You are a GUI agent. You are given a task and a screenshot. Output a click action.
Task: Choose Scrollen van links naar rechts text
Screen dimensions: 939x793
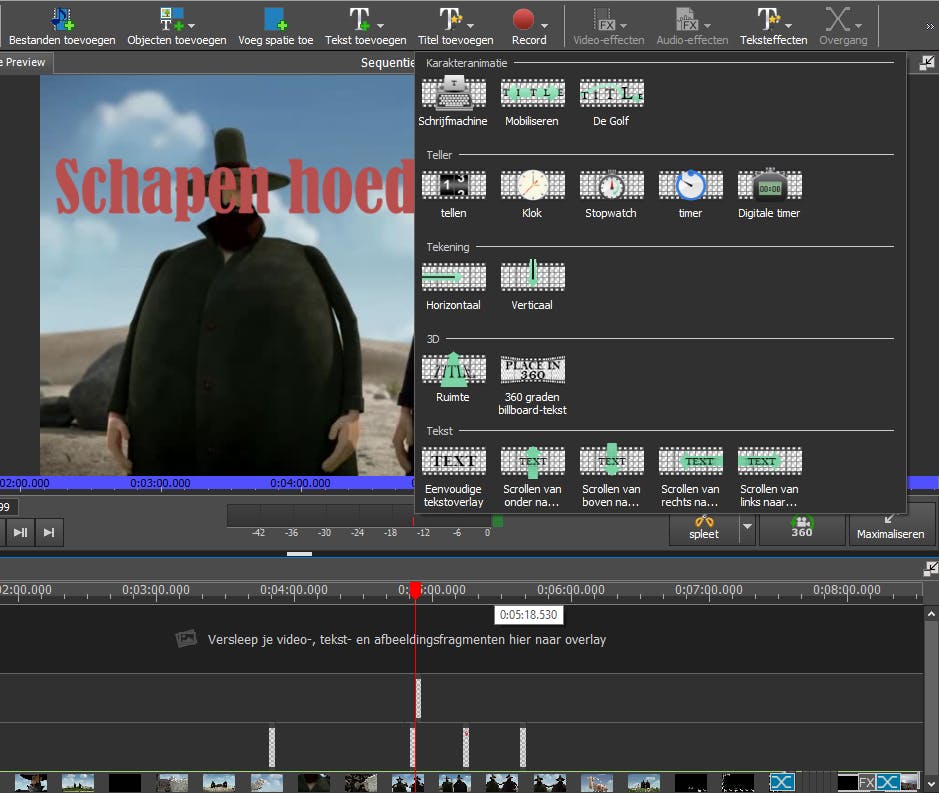[x=769, y=477]
